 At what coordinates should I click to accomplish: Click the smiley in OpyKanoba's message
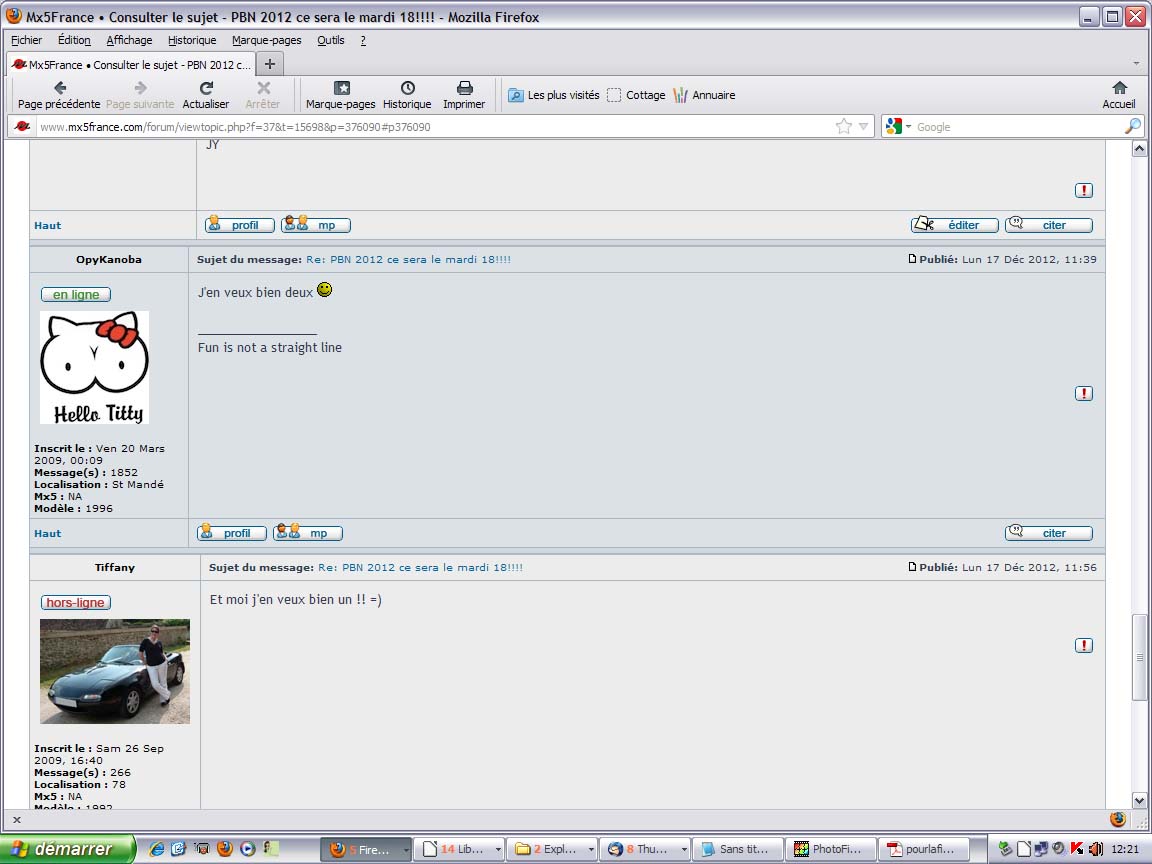[x=324, y=289]
